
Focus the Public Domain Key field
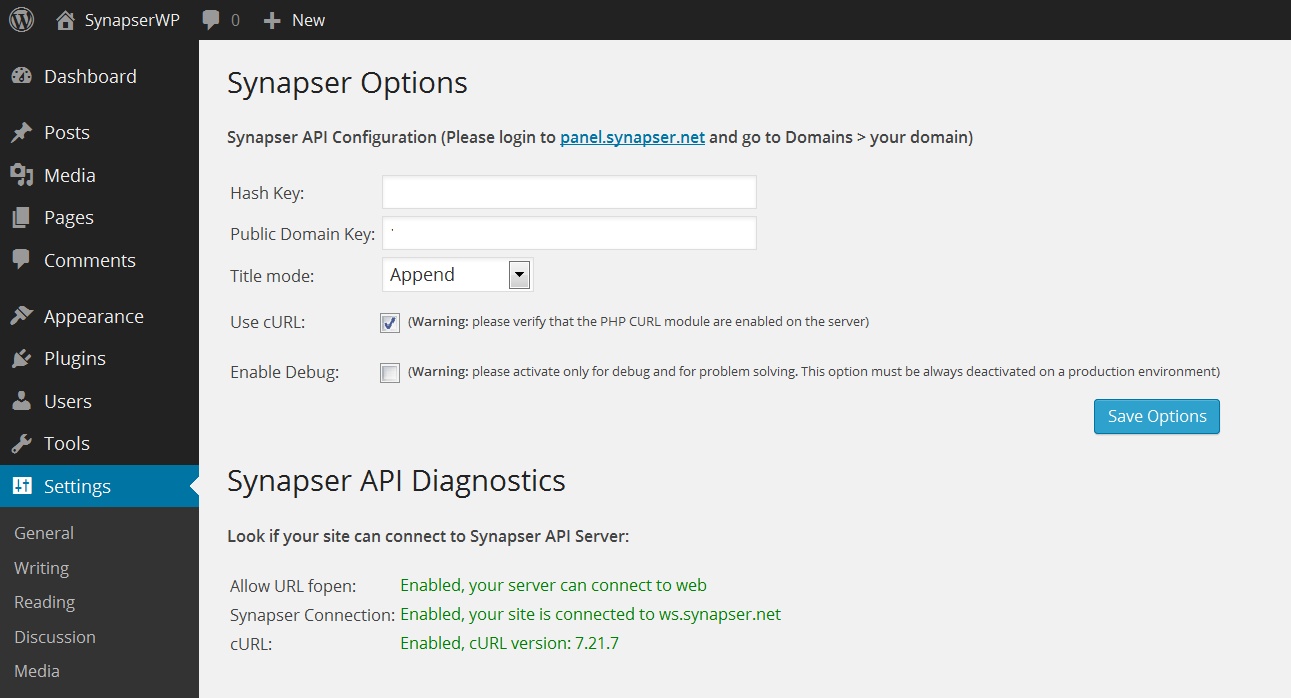point(569,233)
